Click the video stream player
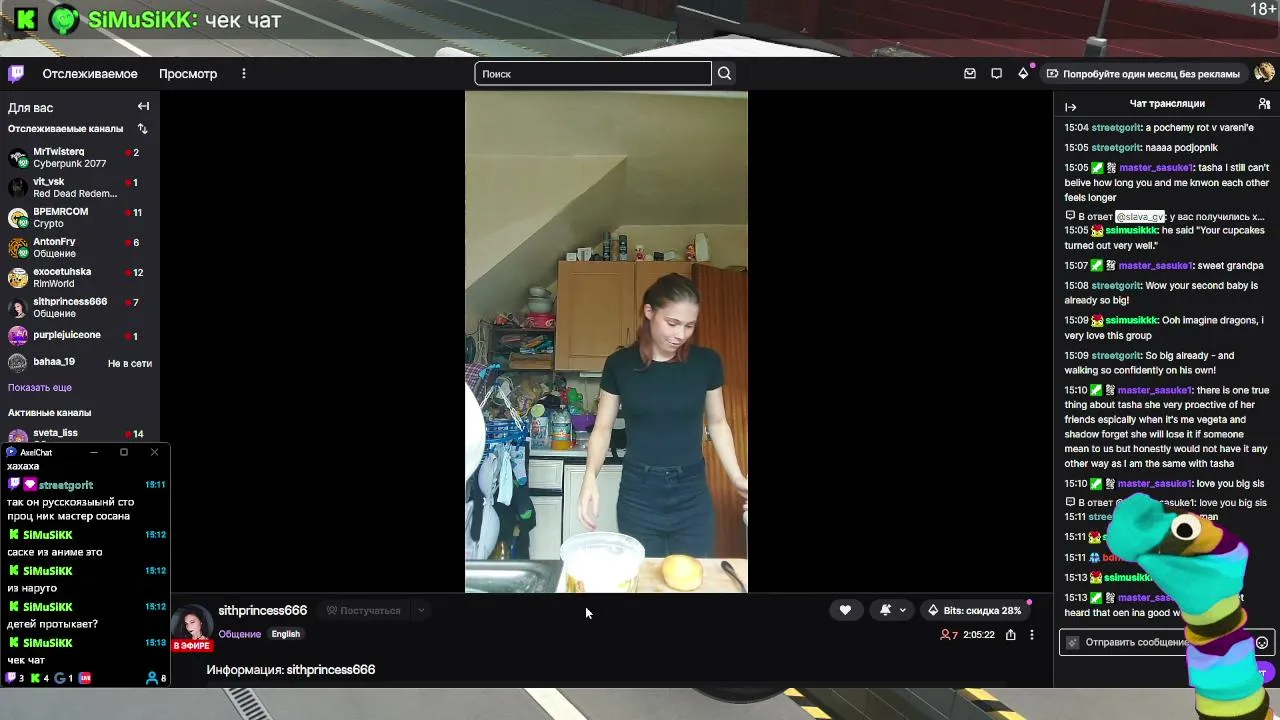The height and width of the screenshot is (720, 1280). click(606, 342)
